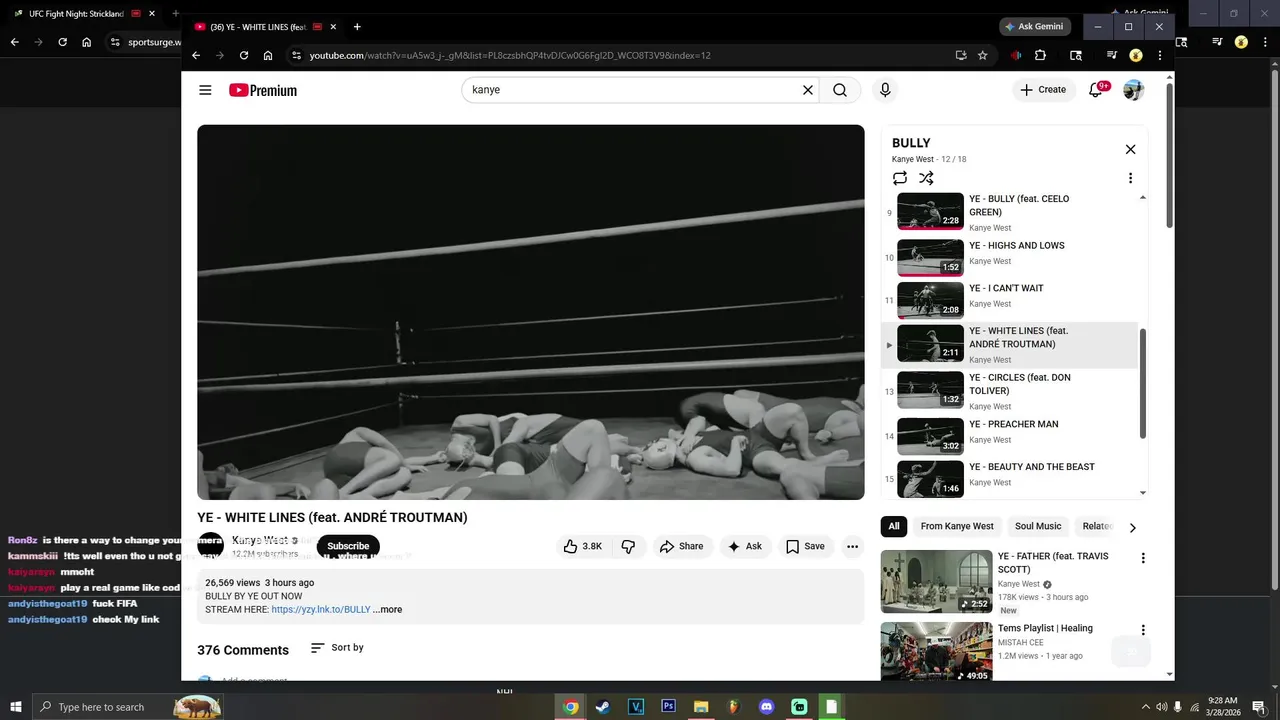Open Chrome extensions puzzle icon
Screen dimensions: 1280x720
point(1040,55)
